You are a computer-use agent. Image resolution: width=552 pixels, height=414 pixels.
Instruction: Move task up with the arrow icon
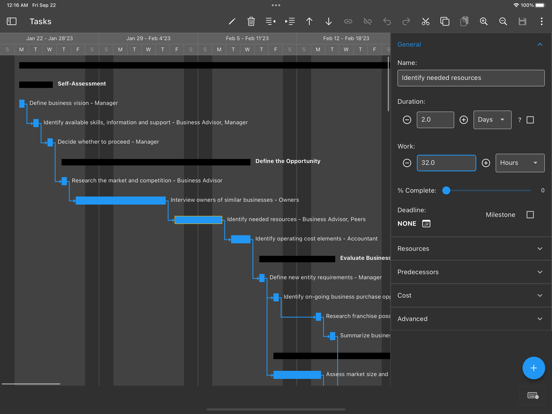[x=309, y=21]
